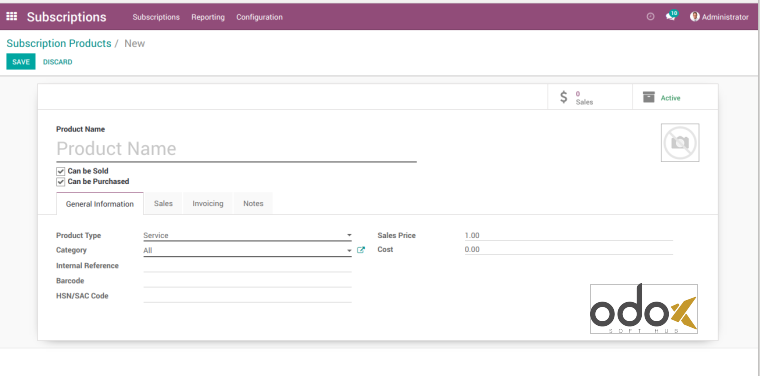
Task: Toggle the Can be Purchased checkbox
Action: (x=61, y=182)
